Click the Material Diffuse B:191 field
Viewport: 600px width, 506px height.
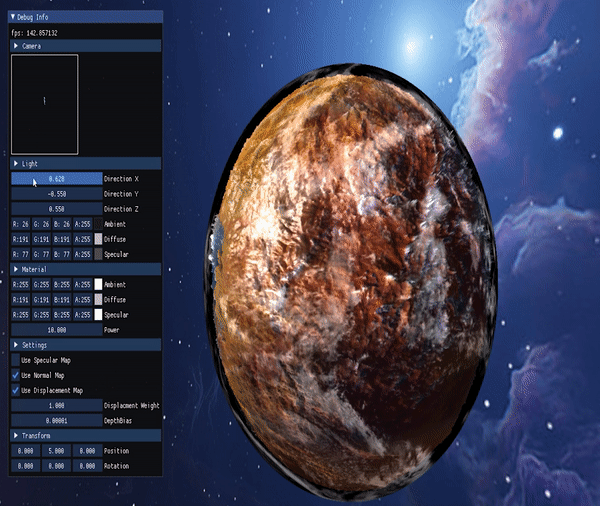[62, 300]
